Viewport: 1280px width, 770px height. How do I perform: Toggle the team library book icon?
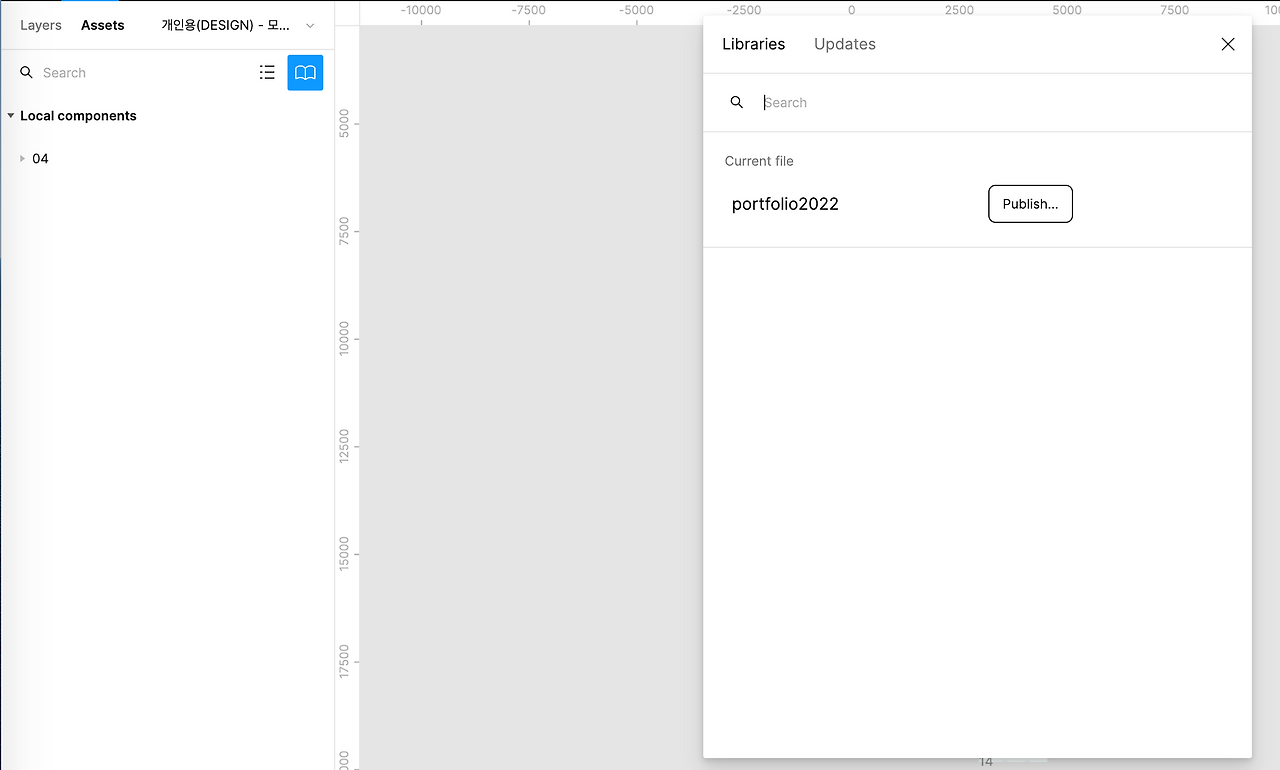[x=305, y=73]
